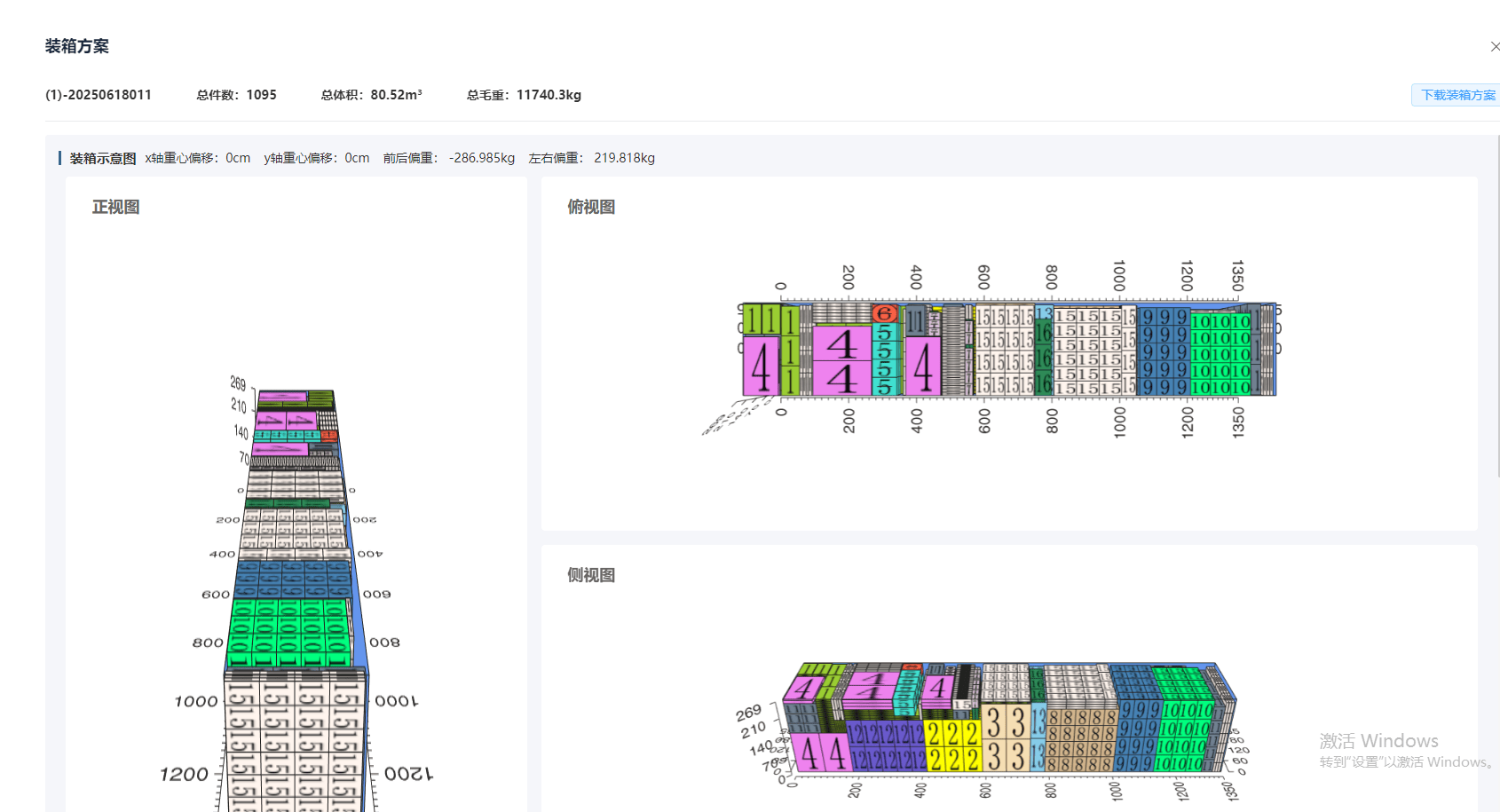
Task: Close the 装箱方案 dialog
Action: pos(1495,46)
